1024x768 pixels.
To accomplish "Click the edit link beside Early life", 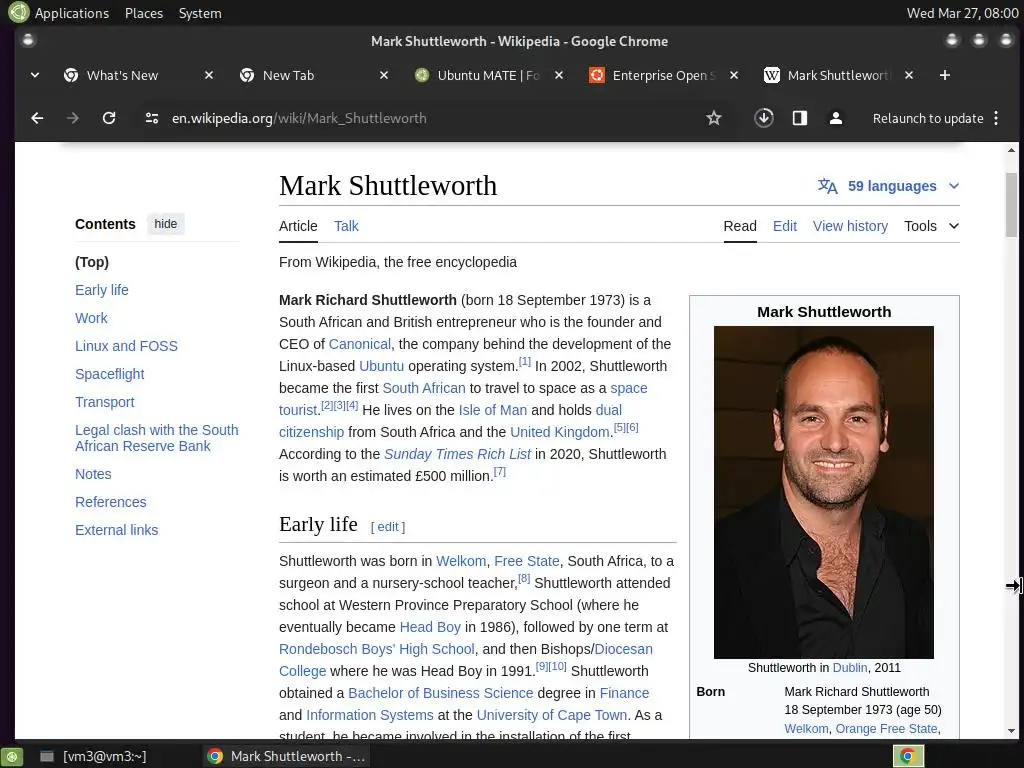I will coord(387,526).
